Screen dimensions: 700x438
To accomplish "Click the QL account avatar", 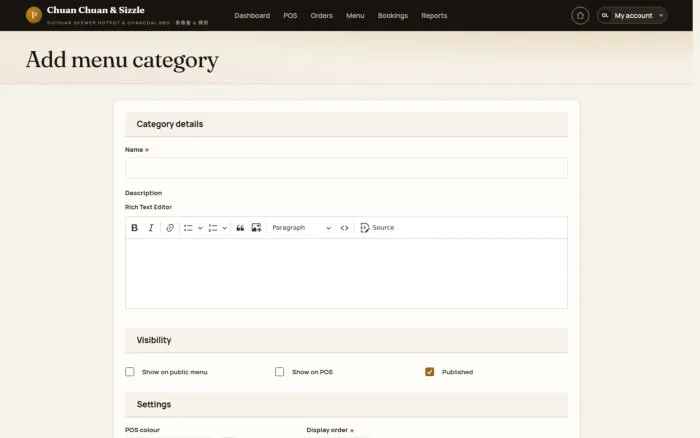I will point(605,16).
